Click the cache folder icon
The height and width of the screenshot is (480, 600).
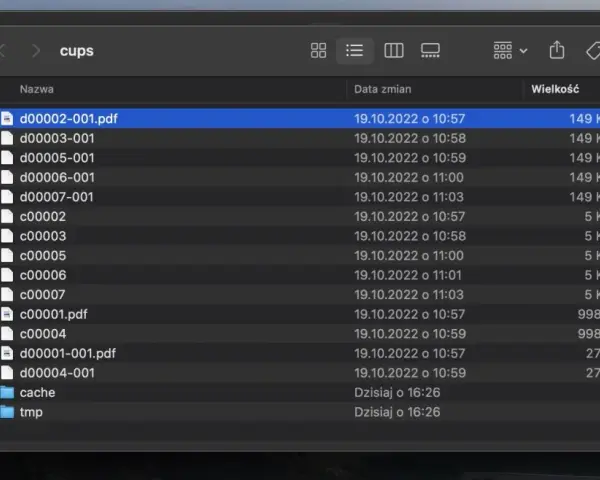click(7, 392)
